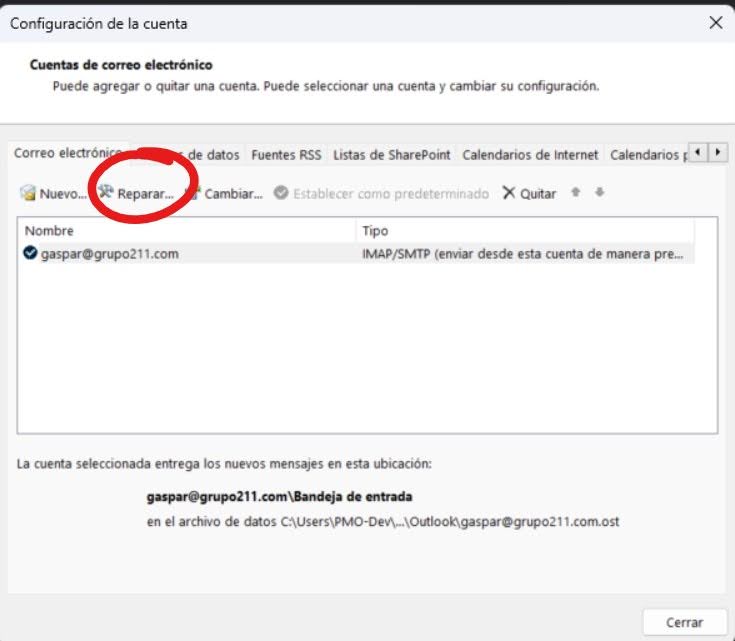Viewport: 735px width, 641px height.
Task: Open the Archivos de datos tab
Action: [x=188, y=154]
